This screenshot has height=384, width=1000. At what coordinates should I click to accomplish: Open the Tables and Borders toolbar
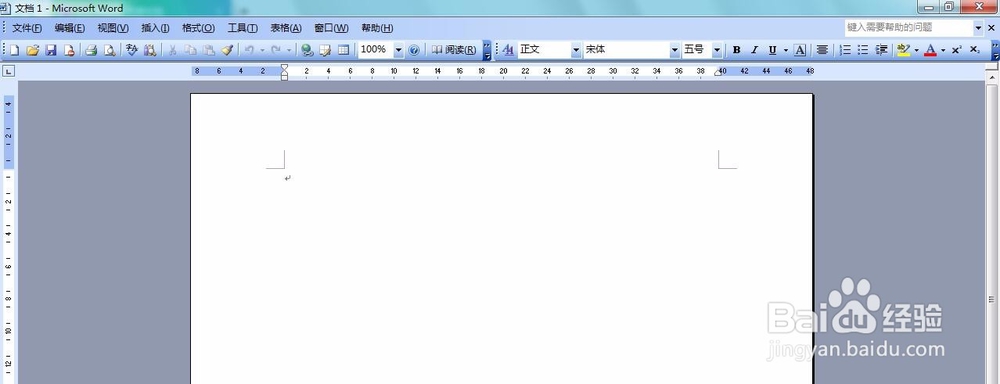point(325,50)
